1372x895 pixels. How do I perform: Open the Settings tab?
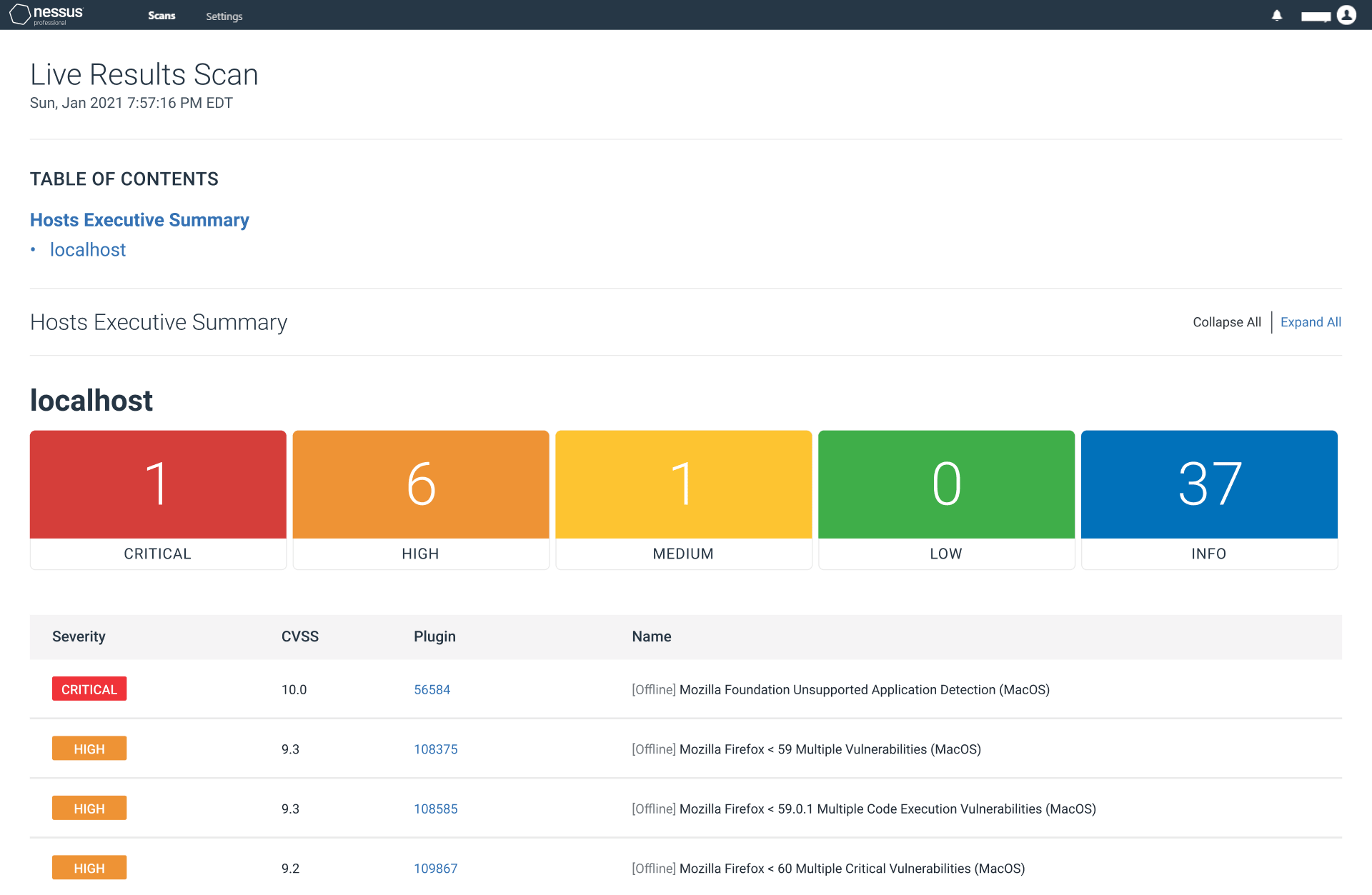click(224, 16)
